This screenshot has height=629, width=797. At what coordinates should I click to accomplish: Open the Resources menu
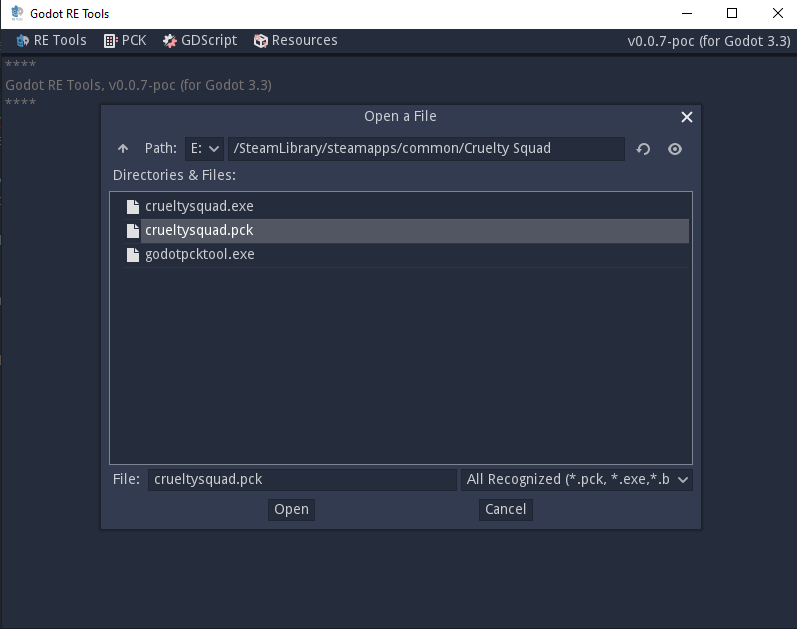coord(295,41)
